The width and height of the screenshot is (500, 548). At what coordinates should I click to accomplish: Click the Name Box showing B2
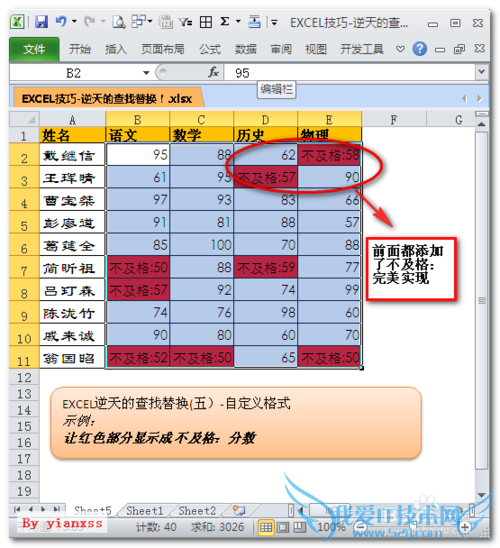[74, 73]
